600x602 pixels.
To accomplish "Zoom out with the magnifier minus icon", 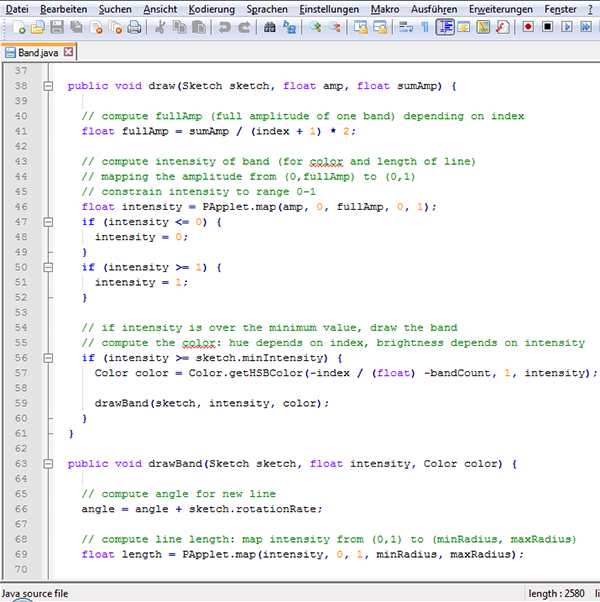I will pos(334,27).
